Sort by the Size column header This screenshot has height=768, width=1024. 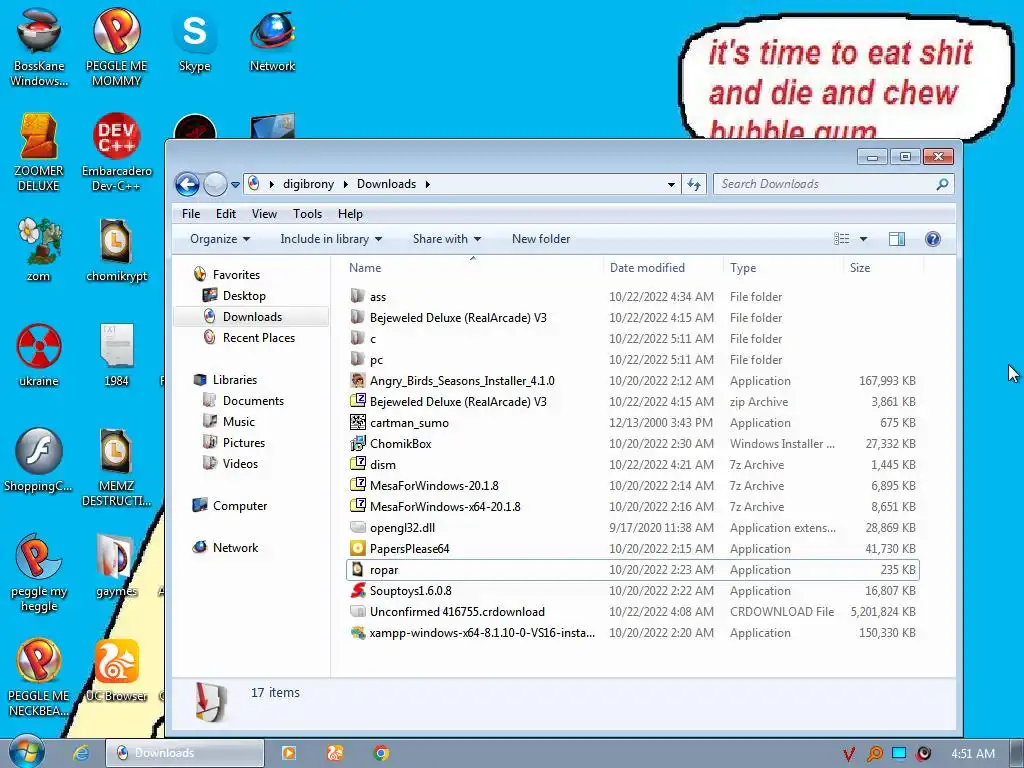(x=884, y=268)
